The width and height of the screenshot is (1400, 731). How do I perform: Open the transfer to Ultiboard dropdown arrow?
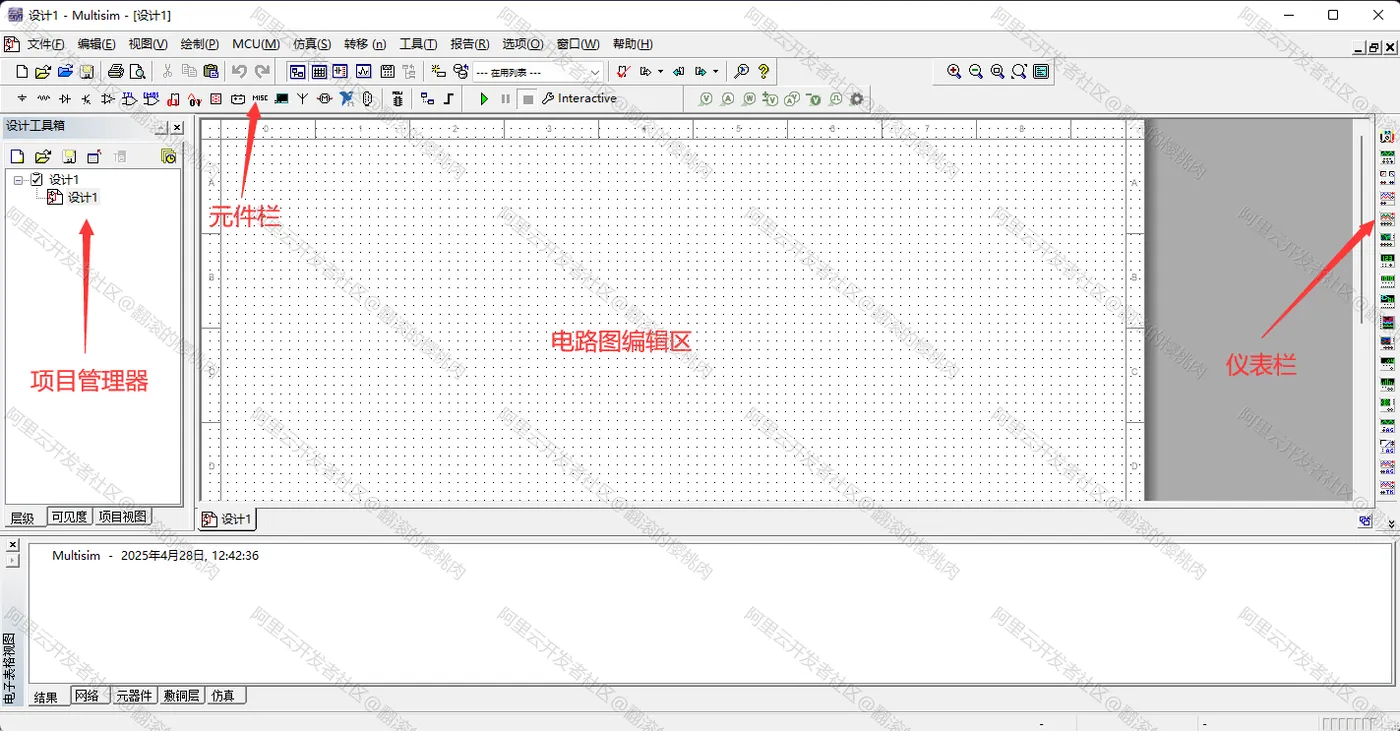pos(661,71)
